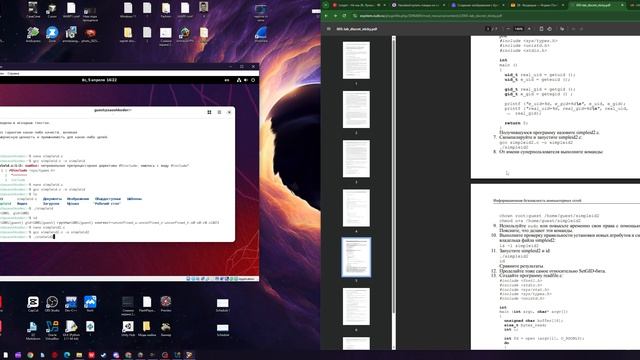Click the volume icon in Ubuntu top bar
This screenshot has width=640, height=360.
coord(246,80)
